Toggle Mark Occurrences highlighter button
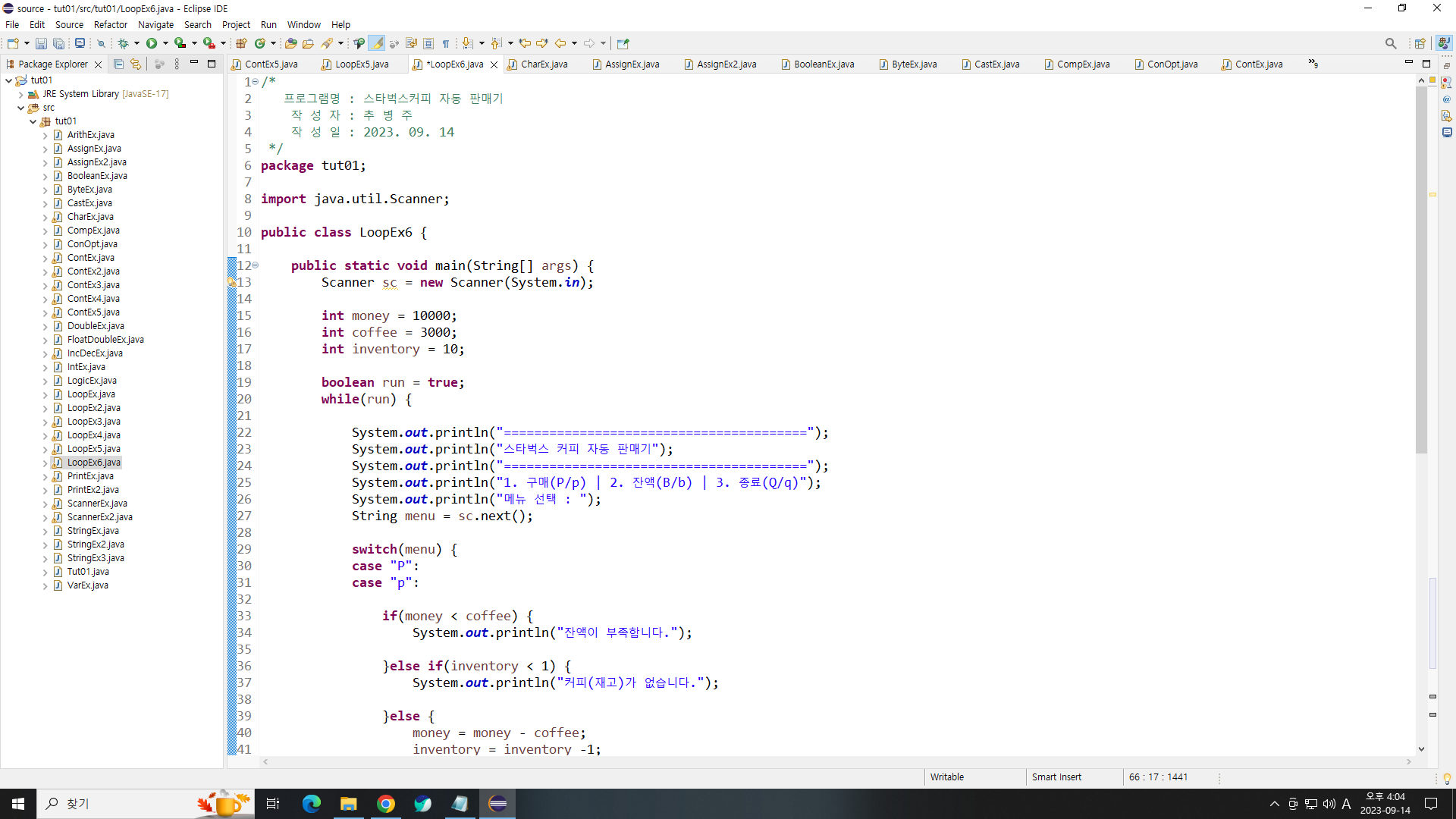Screen dimensions: 1456x819 coord(377,44)
